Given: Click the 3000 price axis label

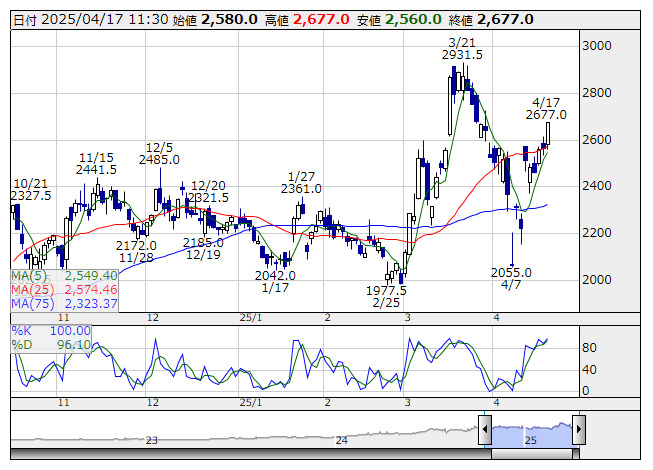Looking at the screenshot, I should tap(597, 45).
